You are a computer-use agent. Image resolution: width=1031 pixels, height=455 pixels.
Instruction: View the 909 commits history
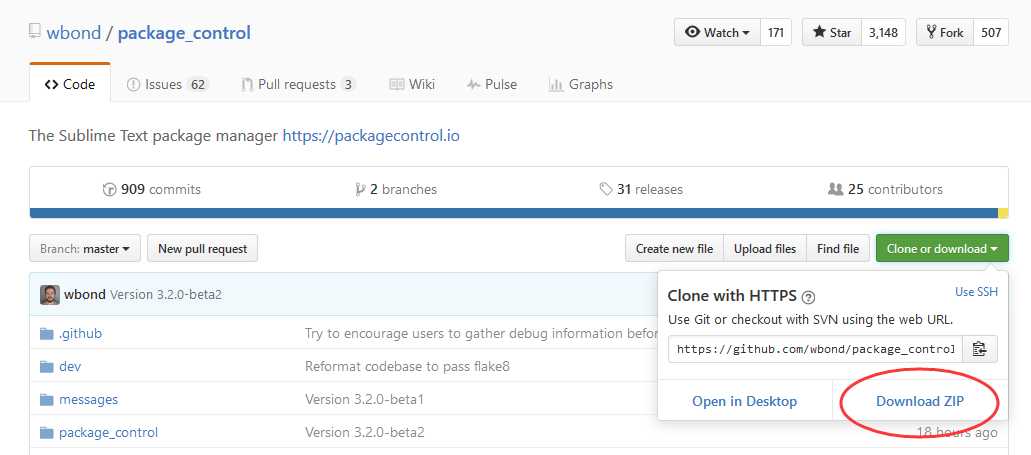[x=152, y=189]
